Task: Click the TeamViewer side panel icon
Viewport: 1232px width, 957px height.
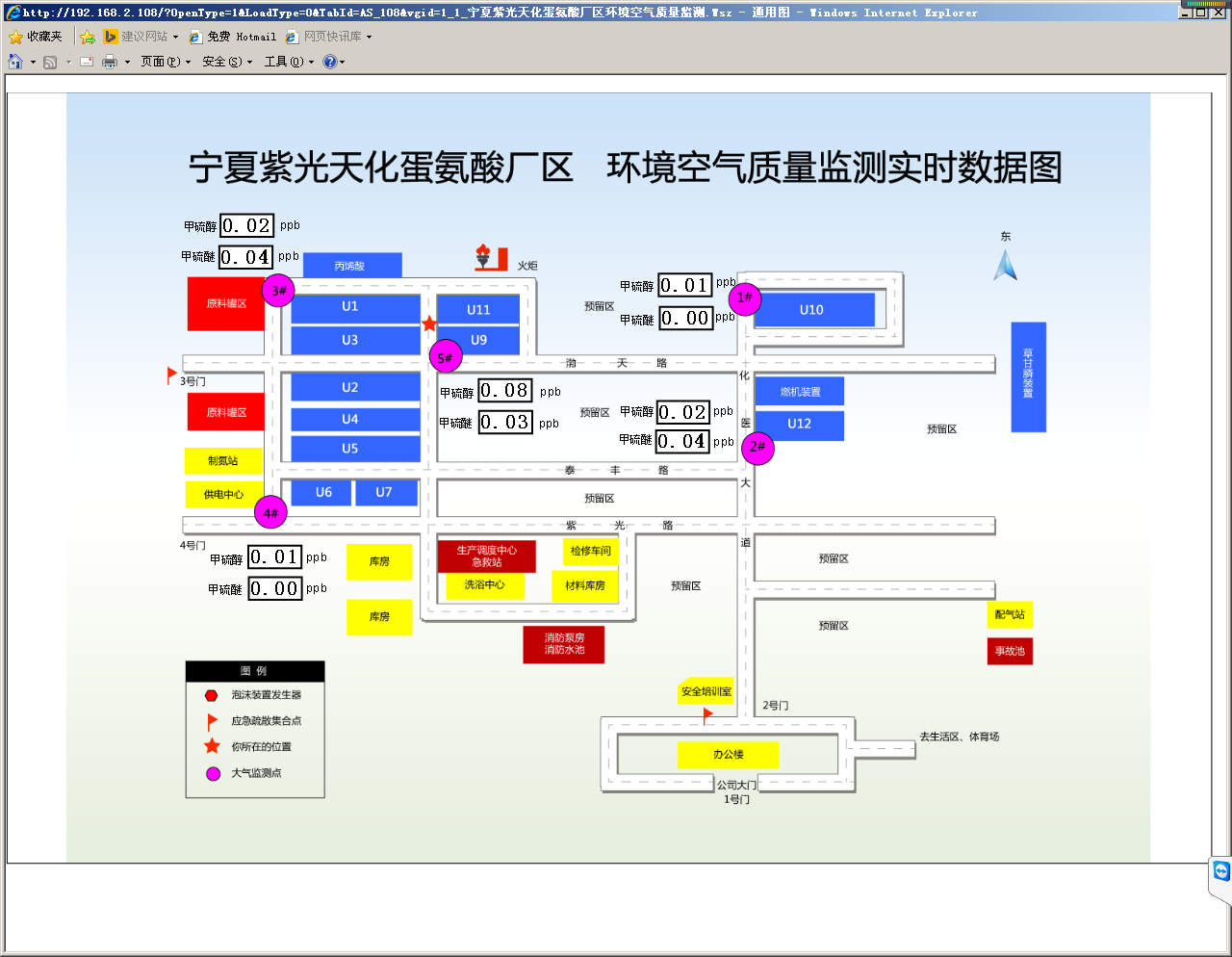Action: [1221, 871]
